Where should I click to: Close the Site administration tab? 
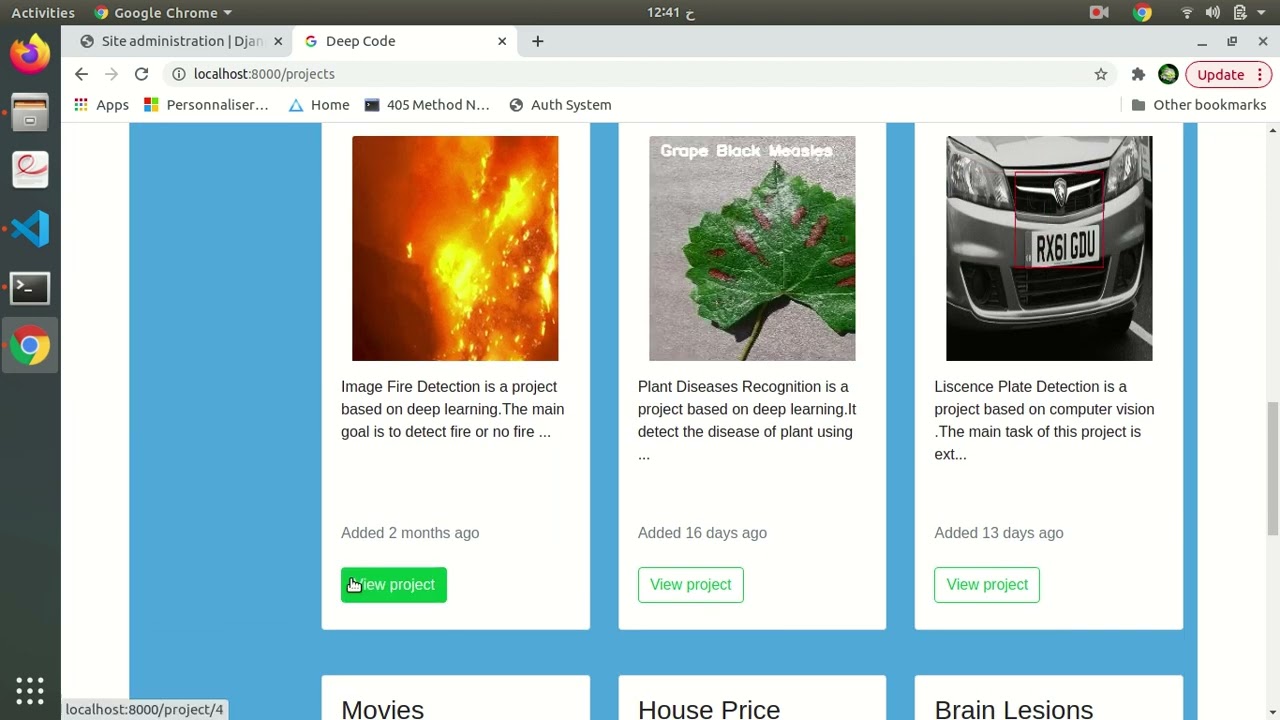tap(278, 41)
